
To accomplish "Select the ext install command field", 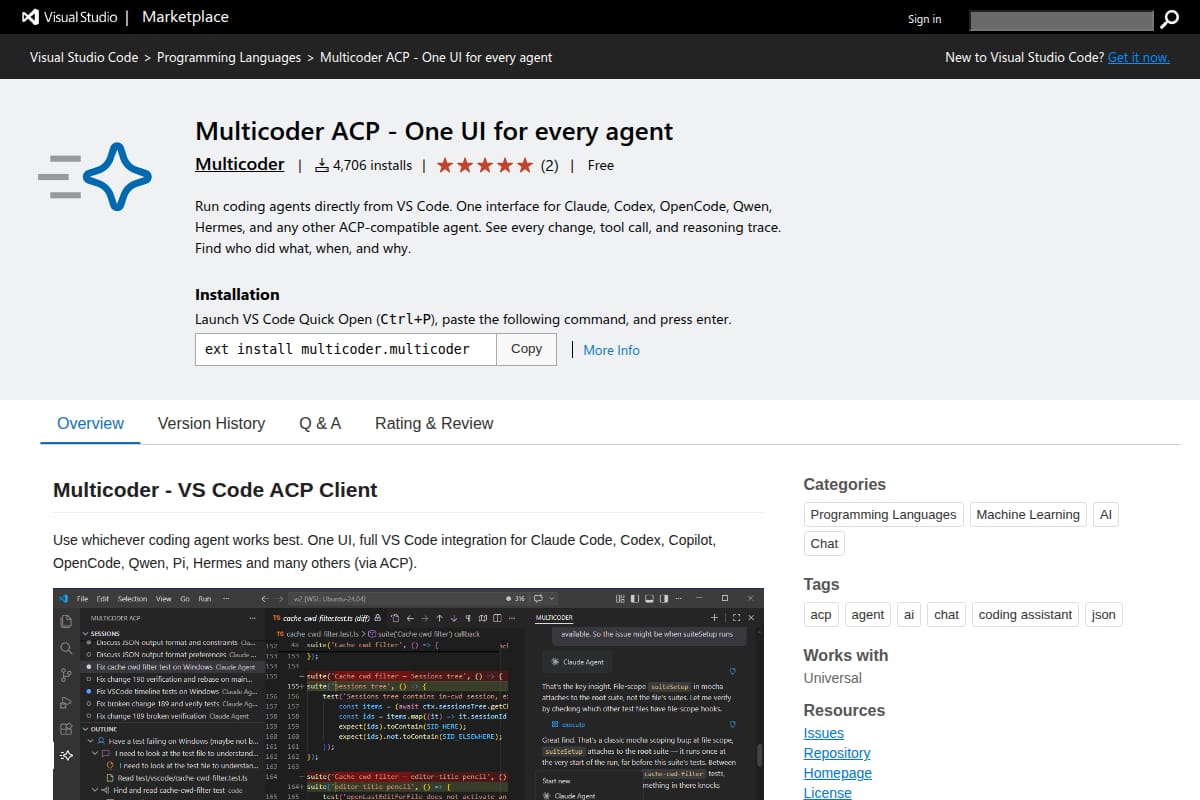I will pyautogui.click(x=346, y=349).
